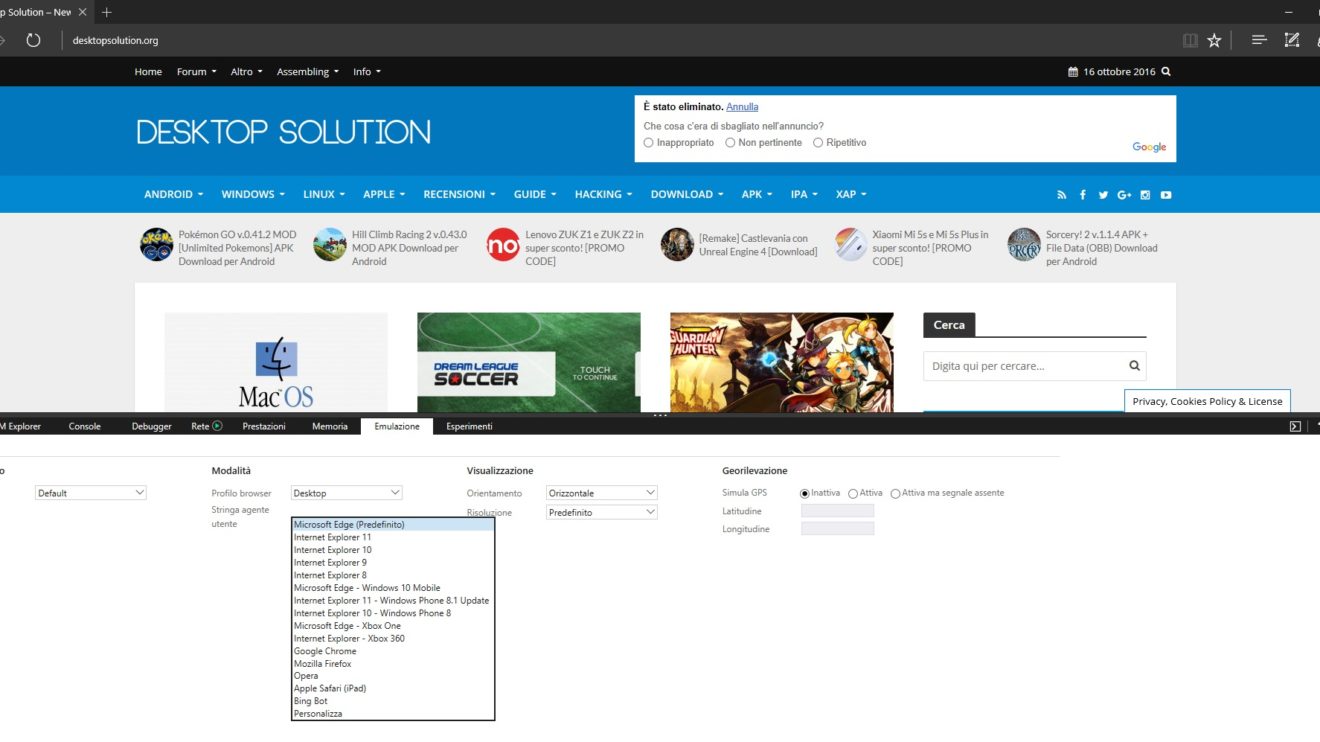1320x742 pixels.
Task: Click the Annulla link
Action: click(742, 107)
